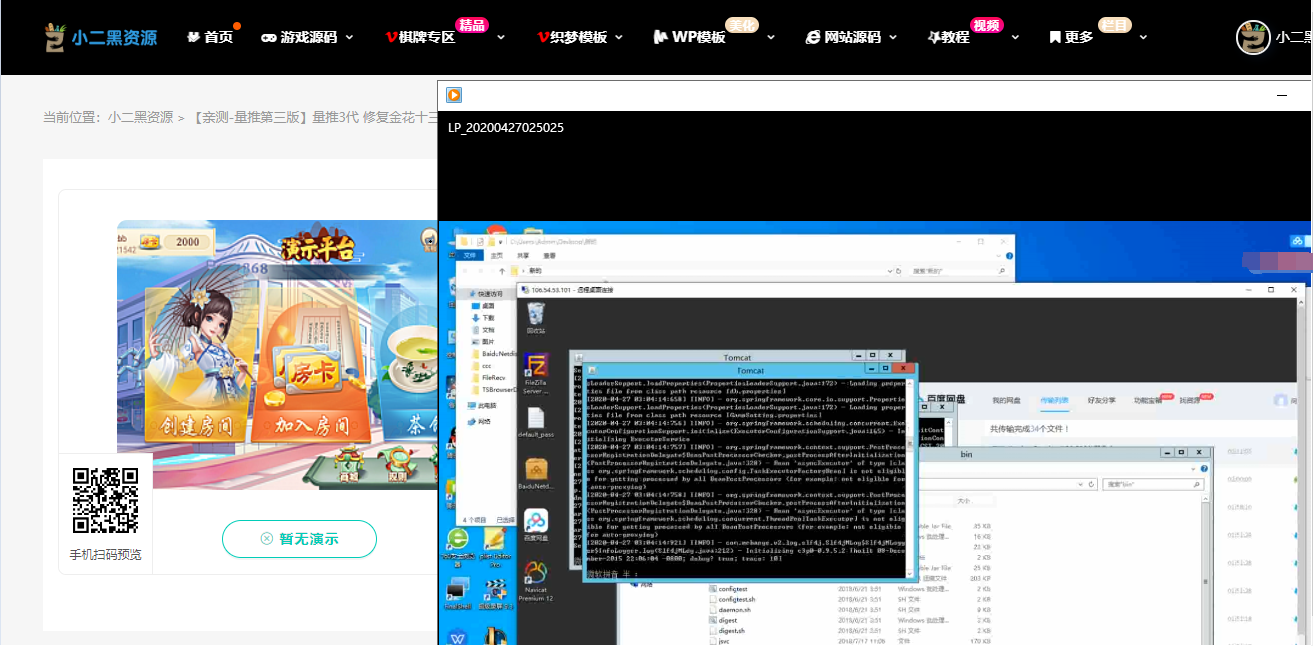Image resolution: width=1313 pixels, height=646 pixels.
Task: Click the LP_20200427025025 video title
Action: pos(506,128)
